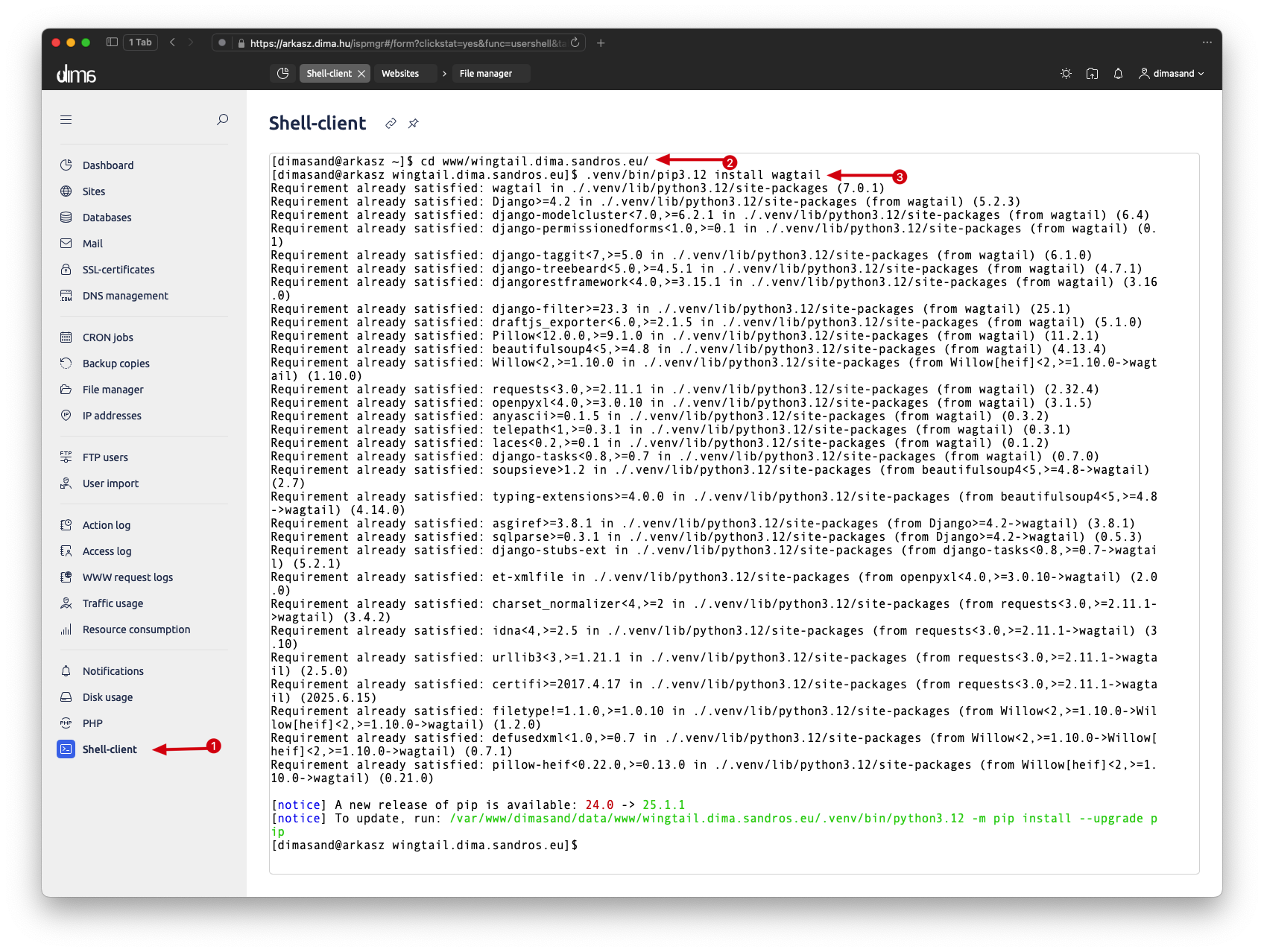Viewport: 1264px width, 952px height.
Task: Switch to the Websites tab
Action: [400, 74]
